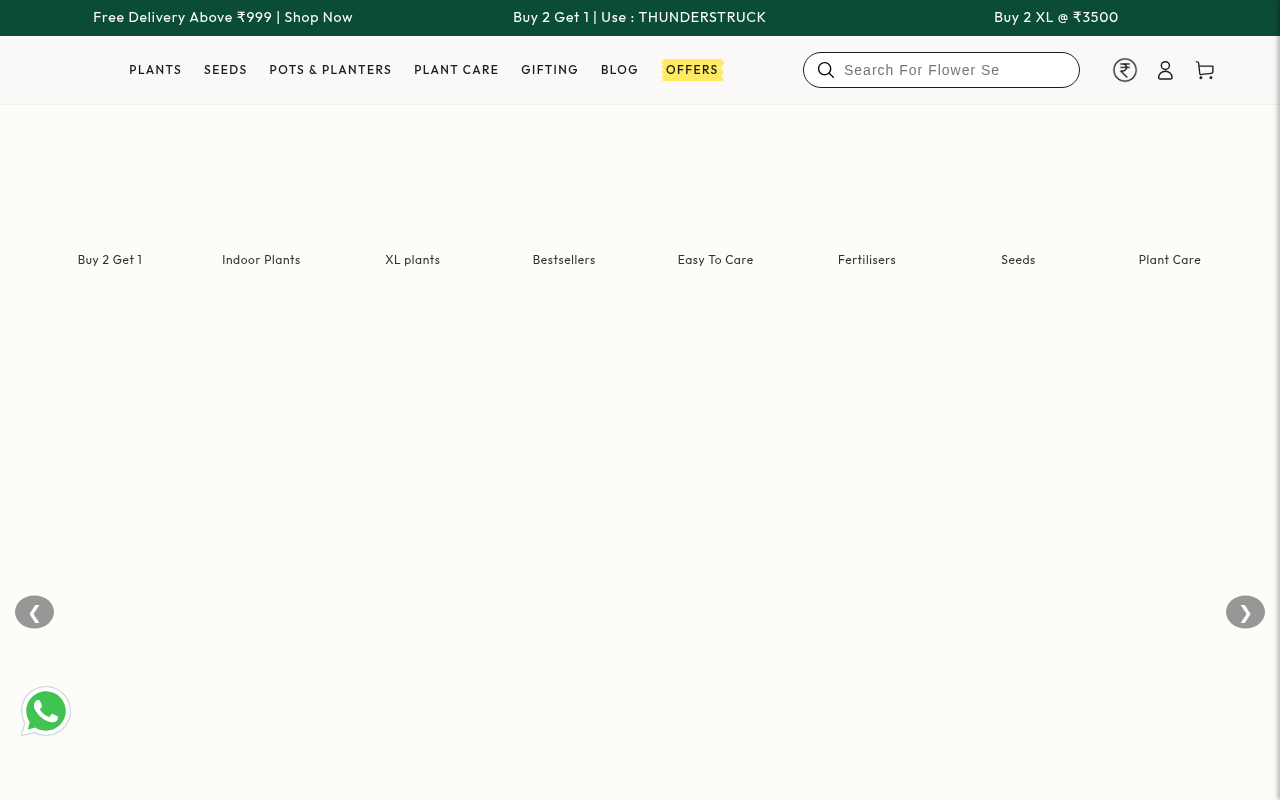Open the shopping cart icon
The height and width of the screenshot is (800, 1280).
coord(1205,70)
